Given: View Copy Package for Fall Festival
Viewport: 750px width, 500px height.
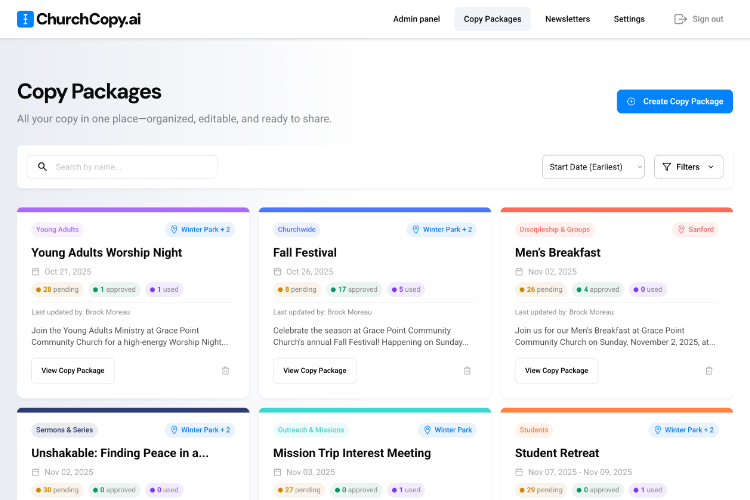Looking at the screenshot, I should [315, 371].
